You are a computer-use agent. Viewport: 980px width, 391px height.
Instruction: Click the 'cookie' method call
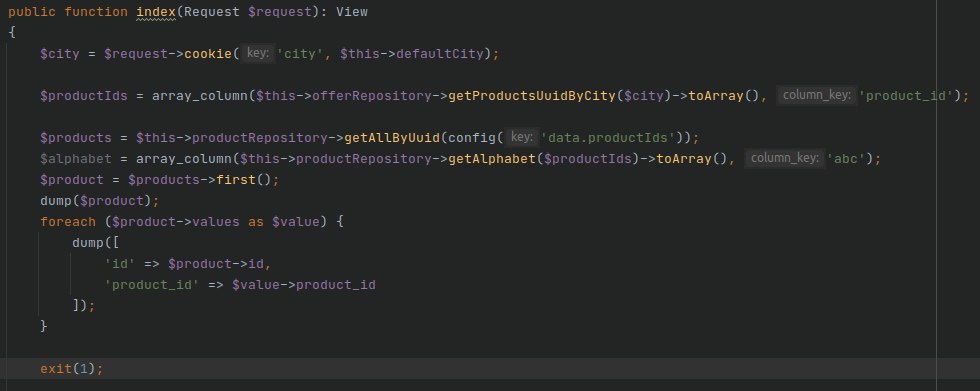[208, 54]
